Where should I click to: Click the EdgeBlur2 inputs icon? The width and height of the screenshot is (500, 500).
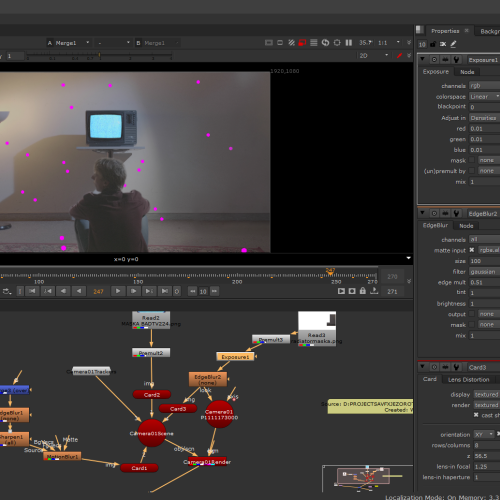click(445, 213)
